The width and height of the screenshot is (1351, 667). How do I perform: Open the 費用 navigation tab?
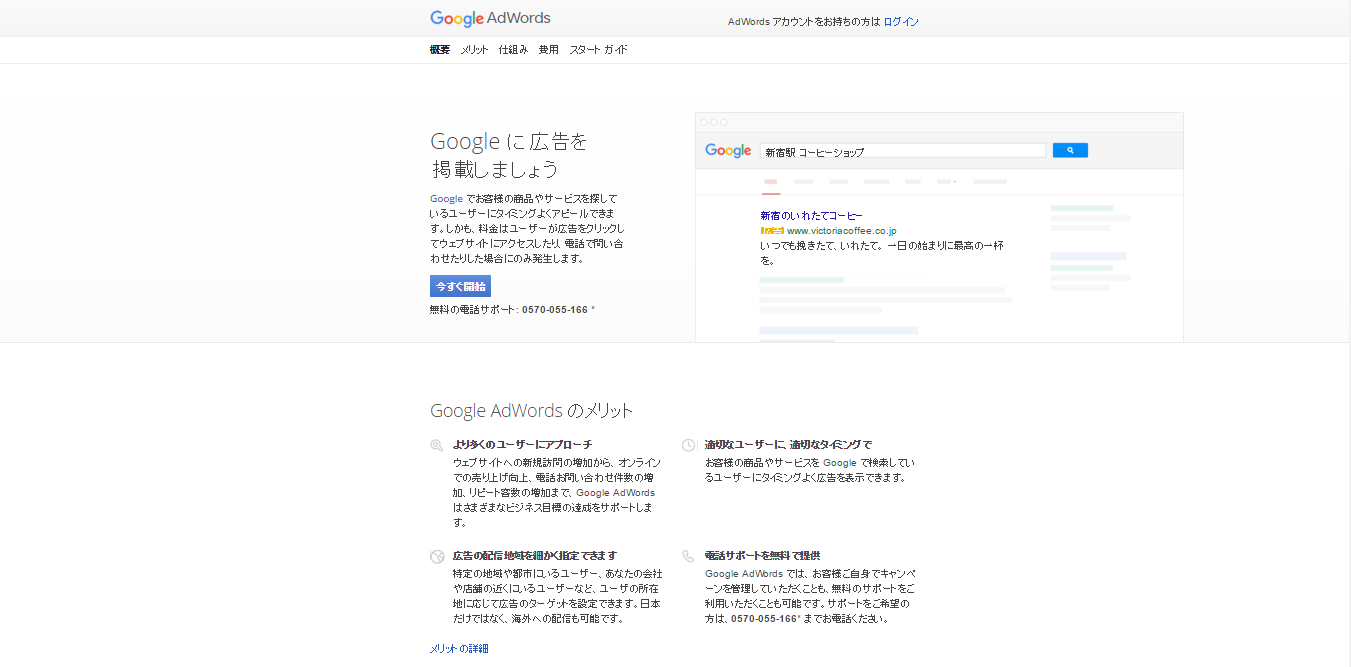pos(548,50)
